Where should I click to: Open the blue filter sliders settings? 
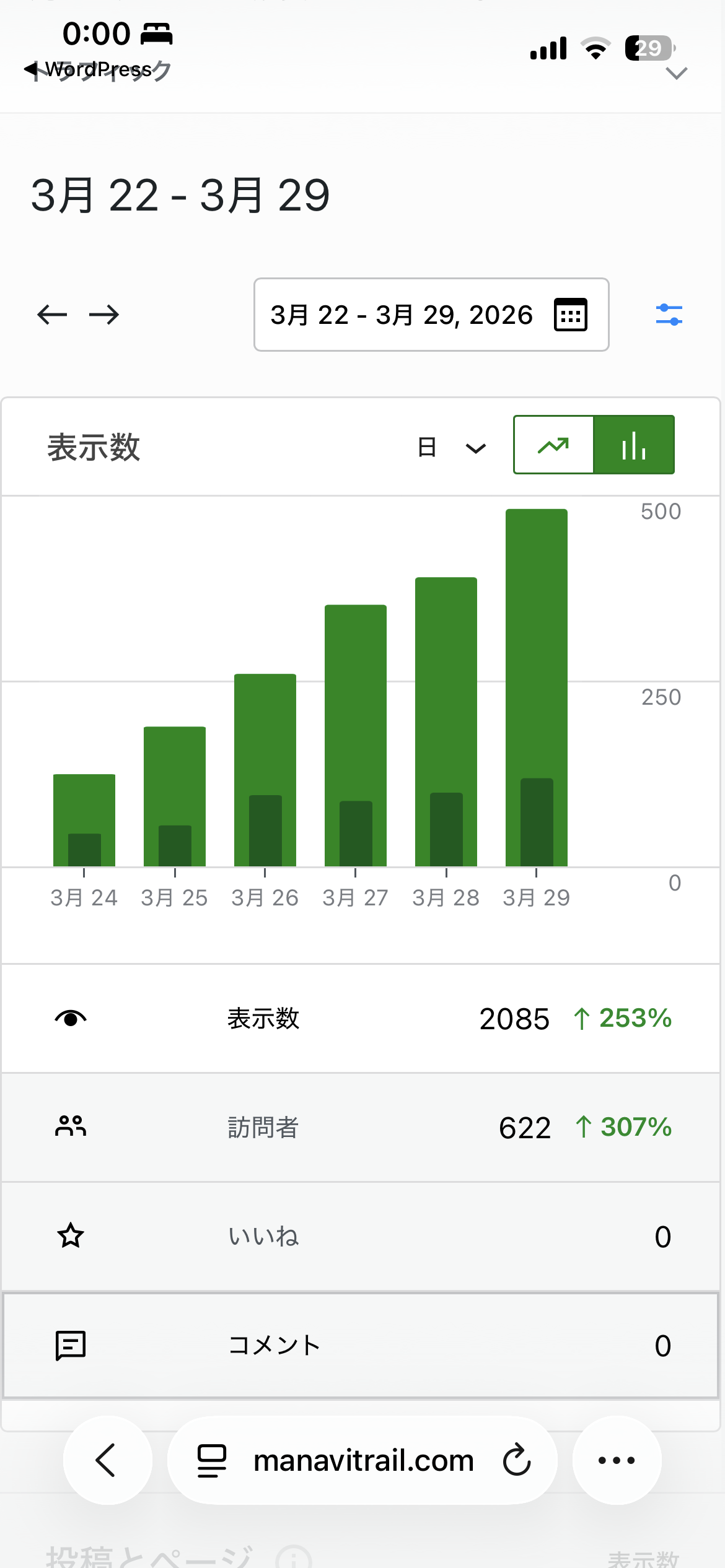[669, 315]
